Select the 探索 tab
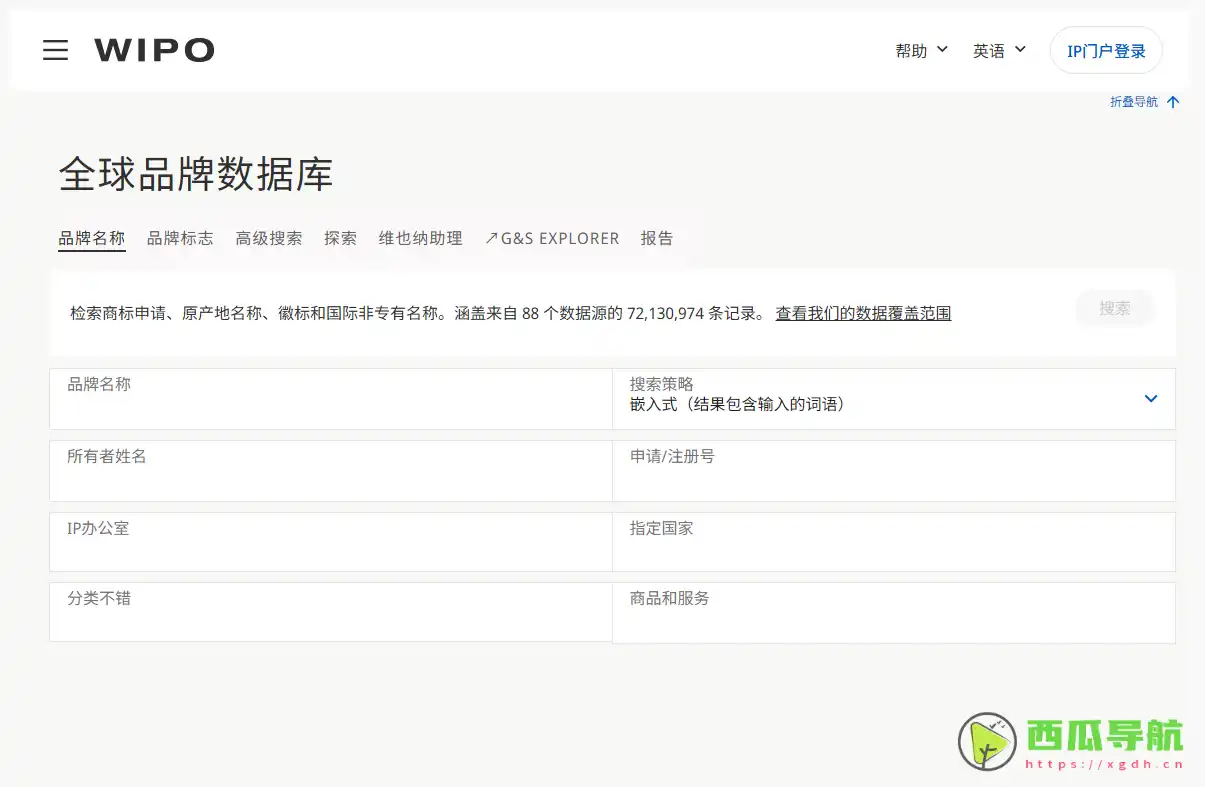1205x787 pixels. point(340,238)
